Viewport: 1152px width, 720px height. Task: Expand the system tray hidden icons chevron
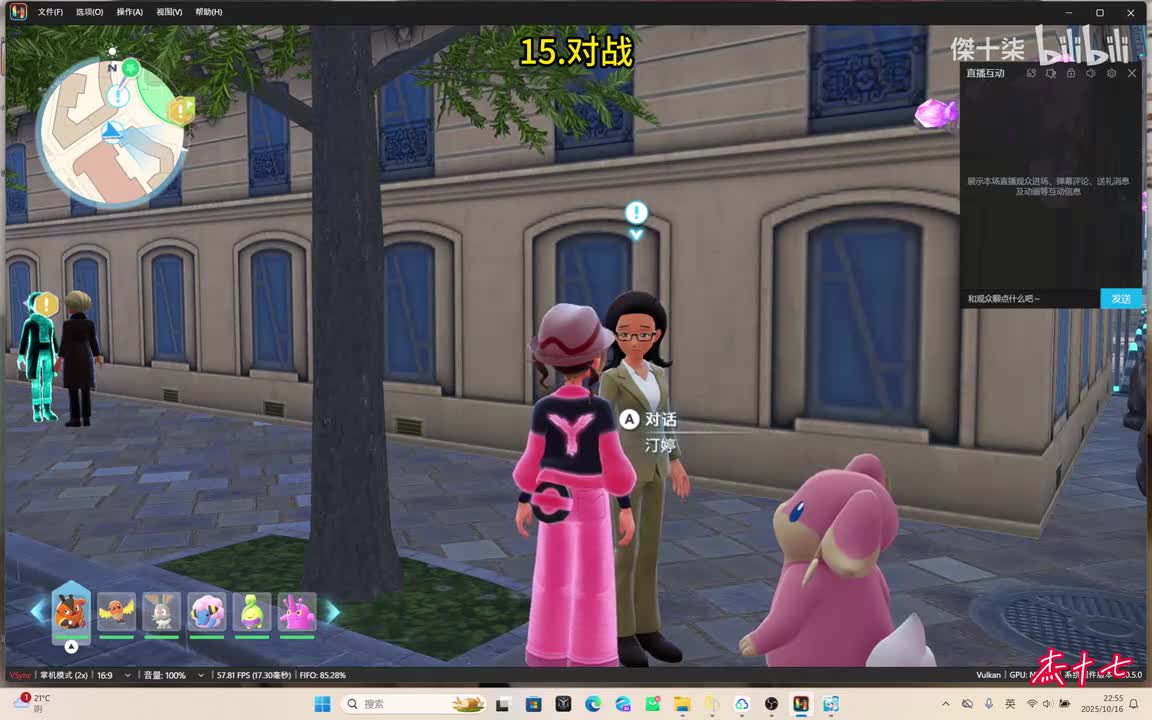tap(946, 704)
